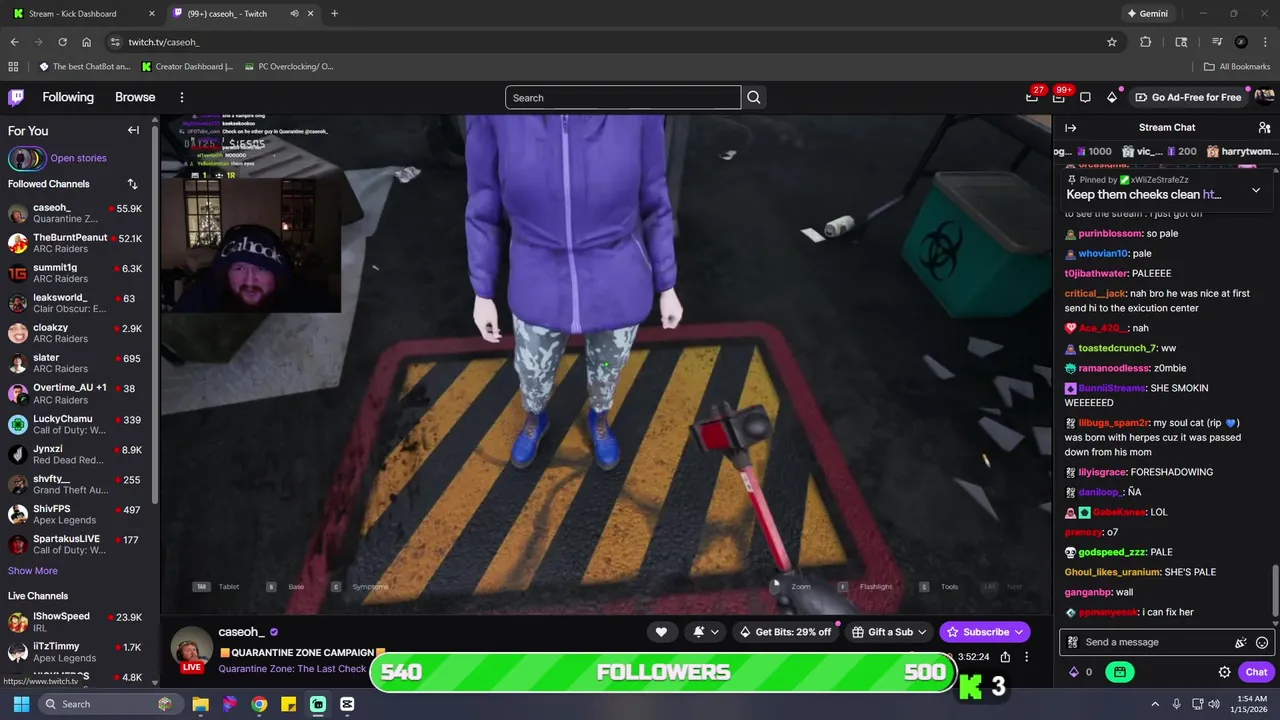Show hidden tray icons chevron
The height and width of the screenshot is (720, 1280).
(x=1155, y=704)
